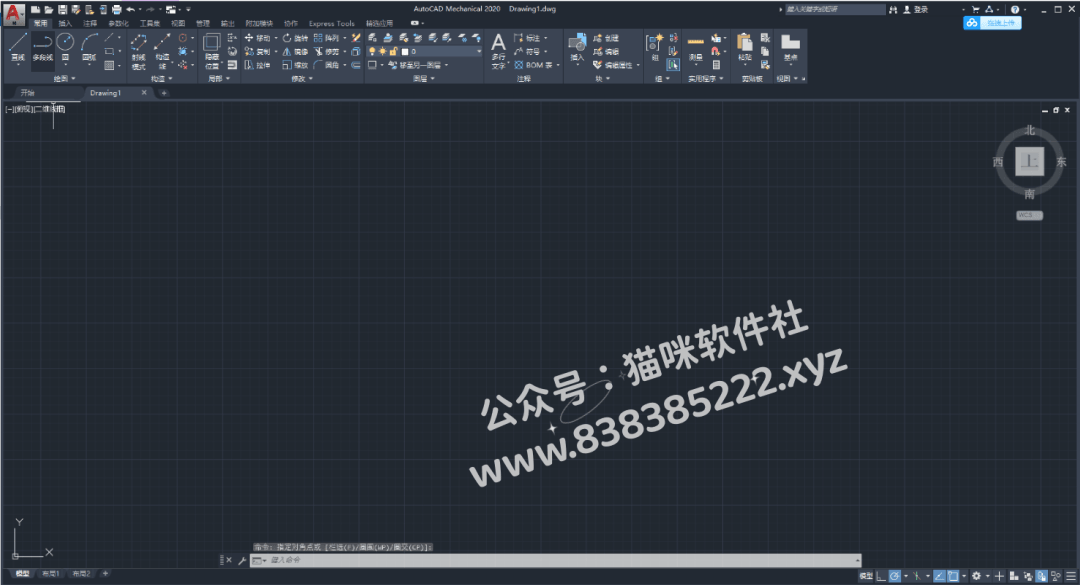The width and height of the screenshot is (1080, 585).
Task: Select the Line (直线) drawing tool
Action: [18, 48]
